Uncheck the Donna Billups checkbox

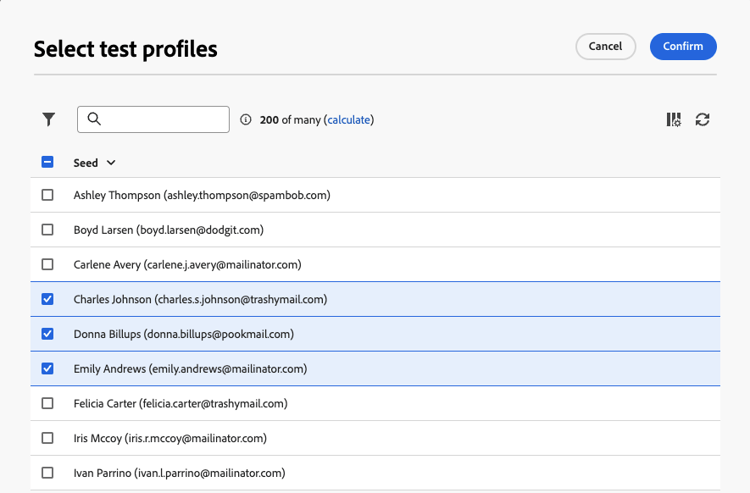pyautogui.click(x=47, y=334)
